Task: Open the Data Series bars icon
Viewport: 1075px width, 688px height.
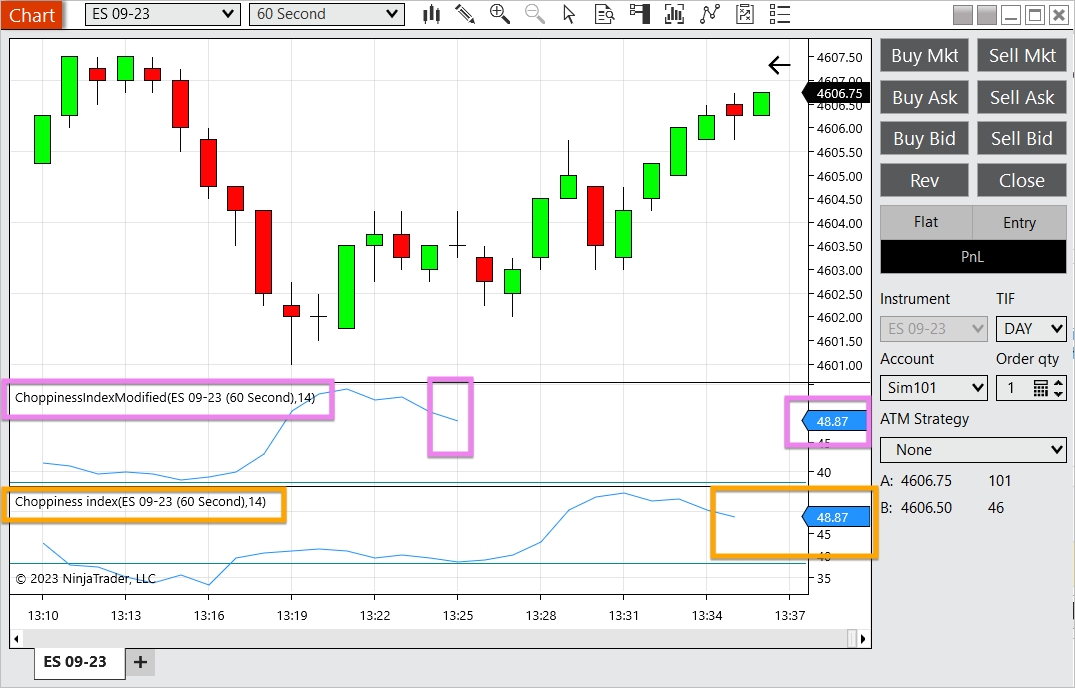Action: coord(675,14)
